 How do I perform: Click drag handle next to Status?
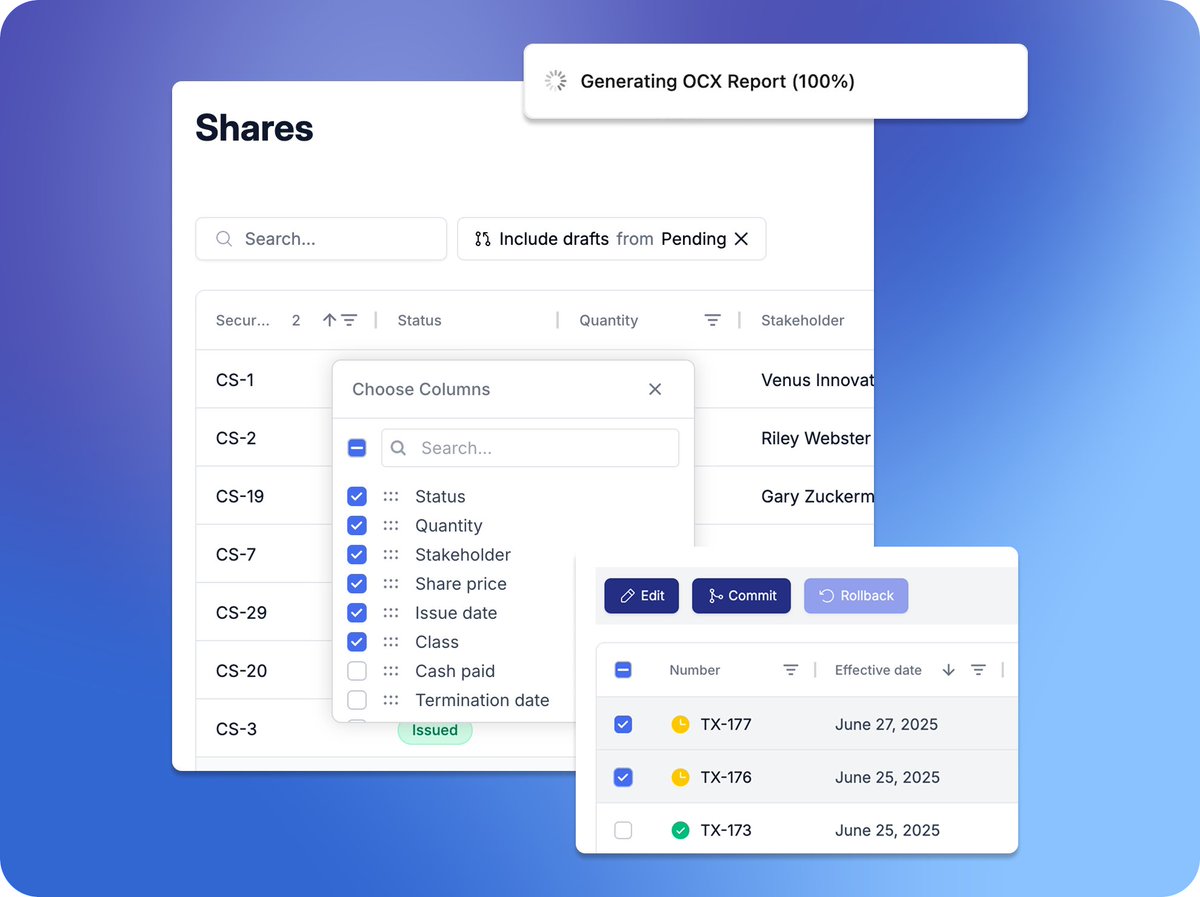coord(391,497)
